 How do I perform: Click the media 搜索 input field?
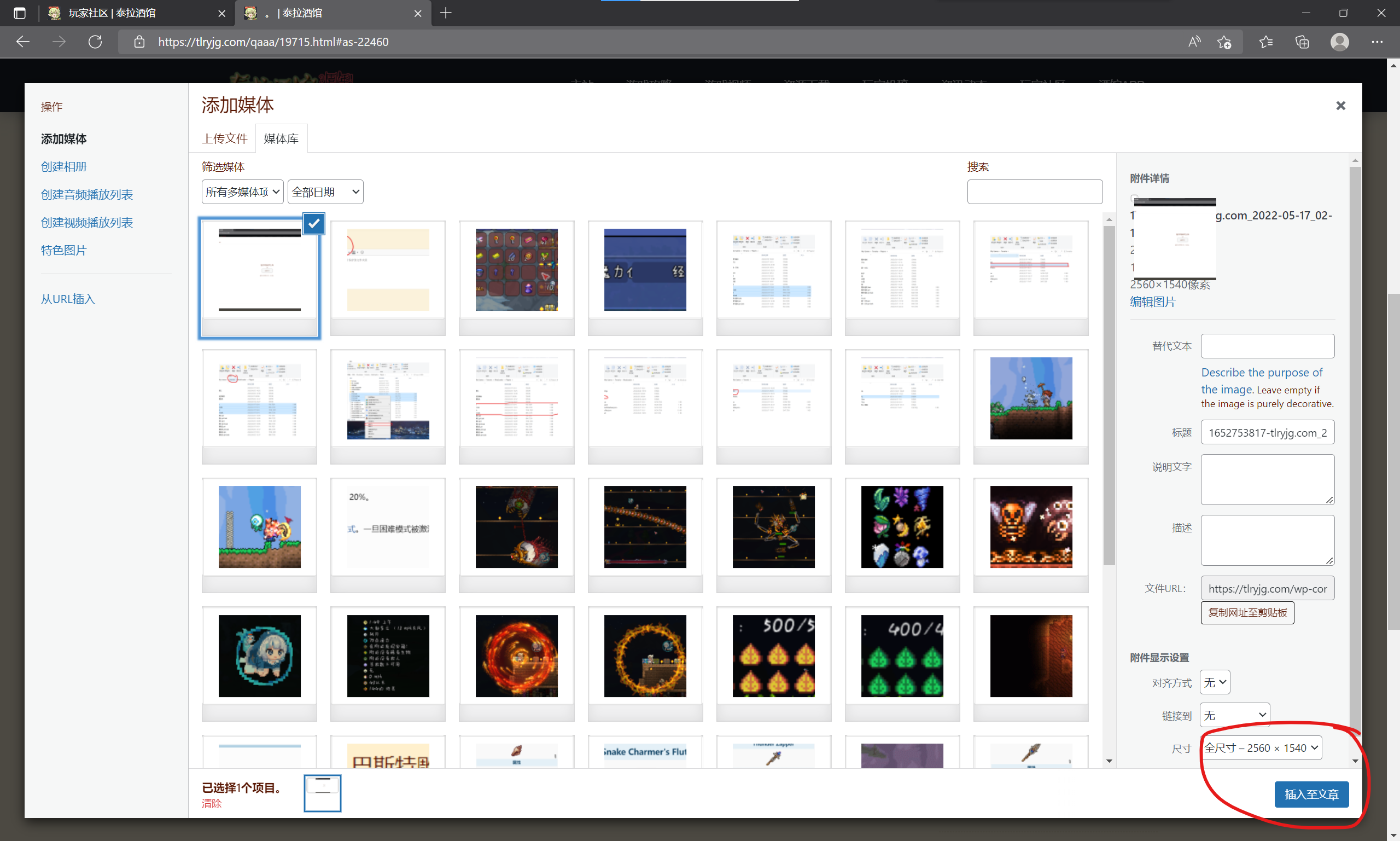pos(1034,192)
